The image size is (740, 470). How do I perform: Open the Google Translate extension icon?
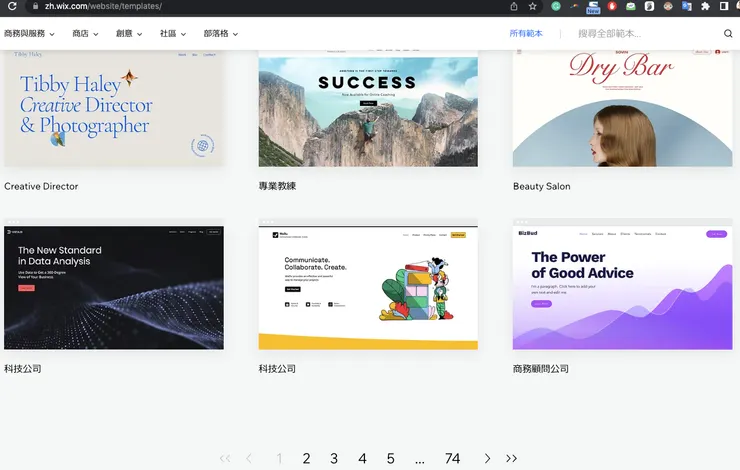coord(687,6)
